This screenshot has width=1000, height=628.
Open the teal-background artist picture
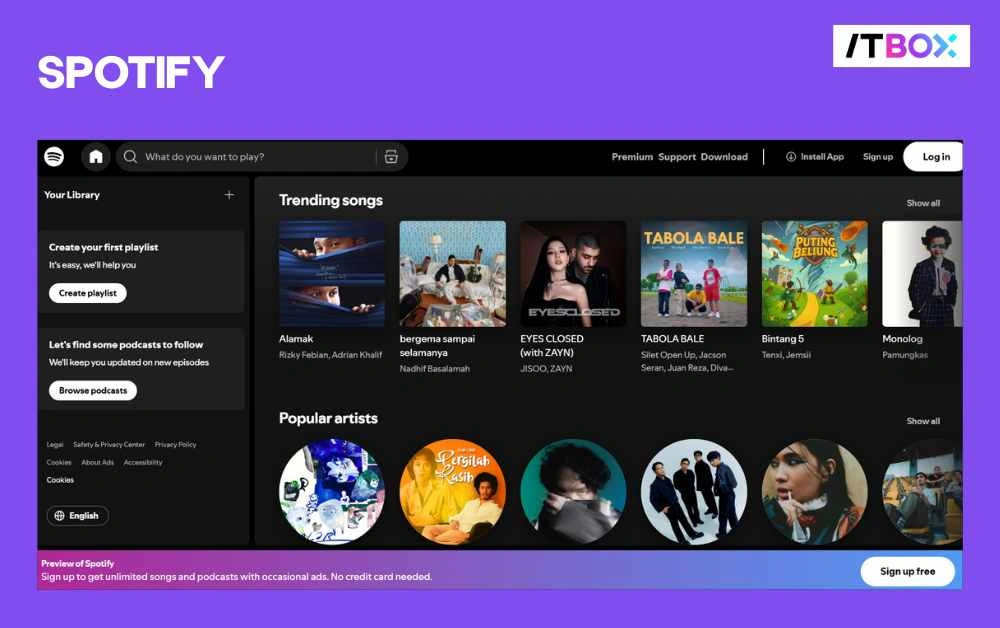573,492
